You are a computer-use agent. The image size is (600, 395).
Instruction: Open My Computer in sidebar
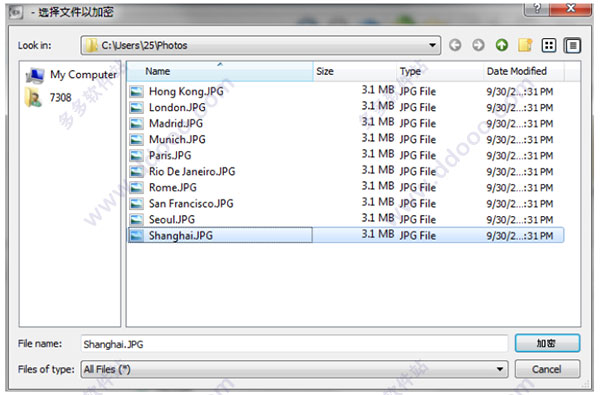pos(71,75)
